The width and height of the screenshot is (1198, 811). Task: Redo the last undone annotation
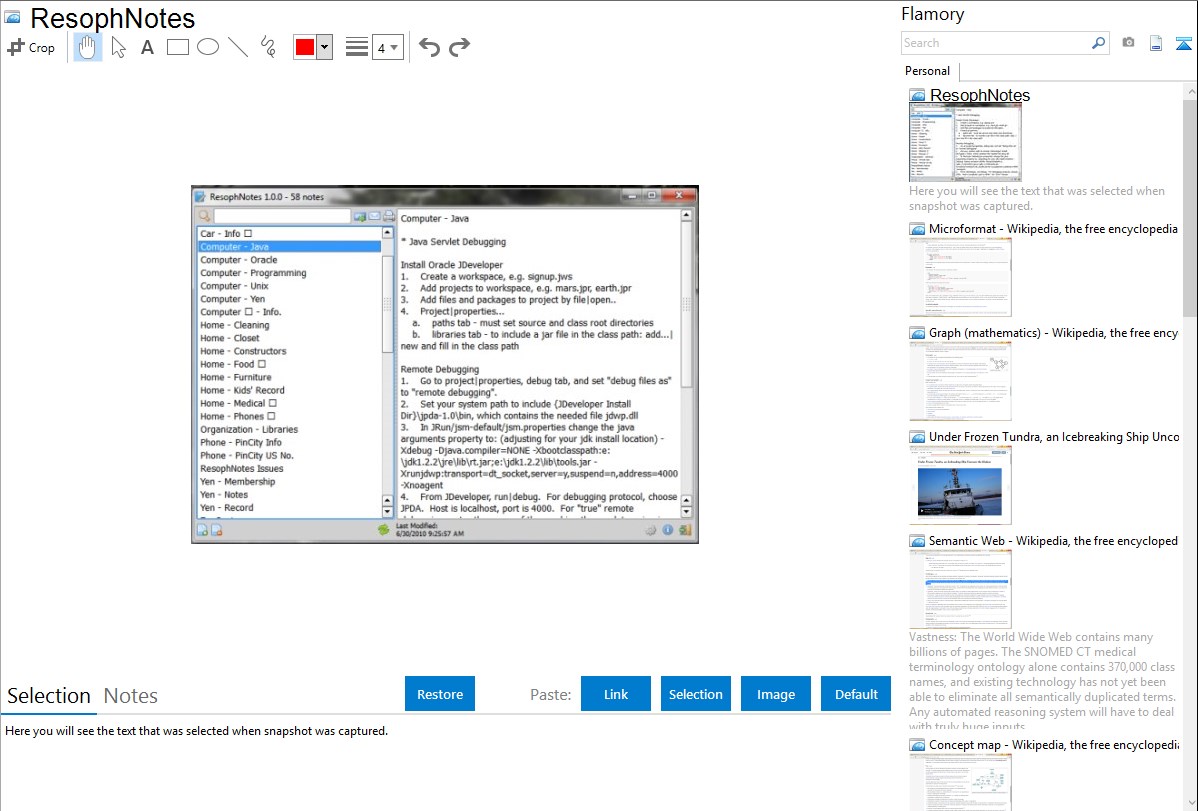click(459, 47)
